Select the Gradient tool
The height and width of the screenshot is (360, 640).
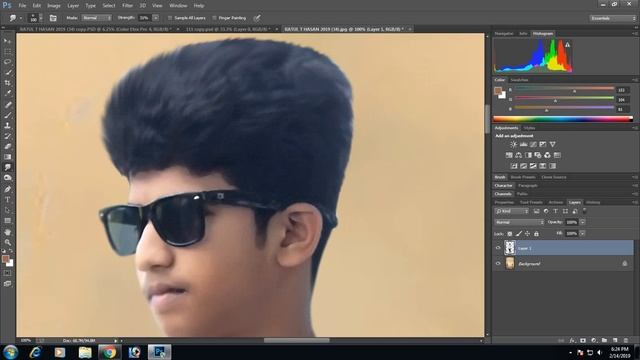pyautogui.click(x=7, y=157)
